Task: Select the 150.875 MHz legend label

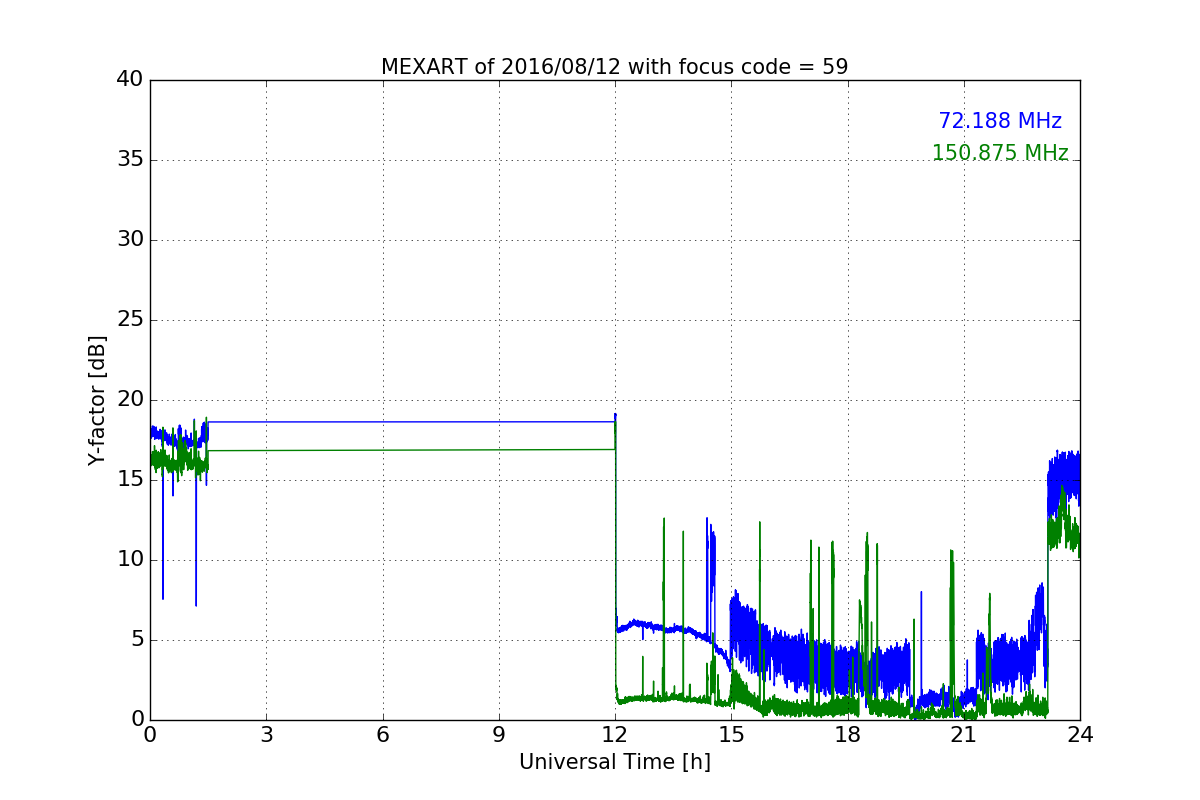Action: pos(1000,153)
